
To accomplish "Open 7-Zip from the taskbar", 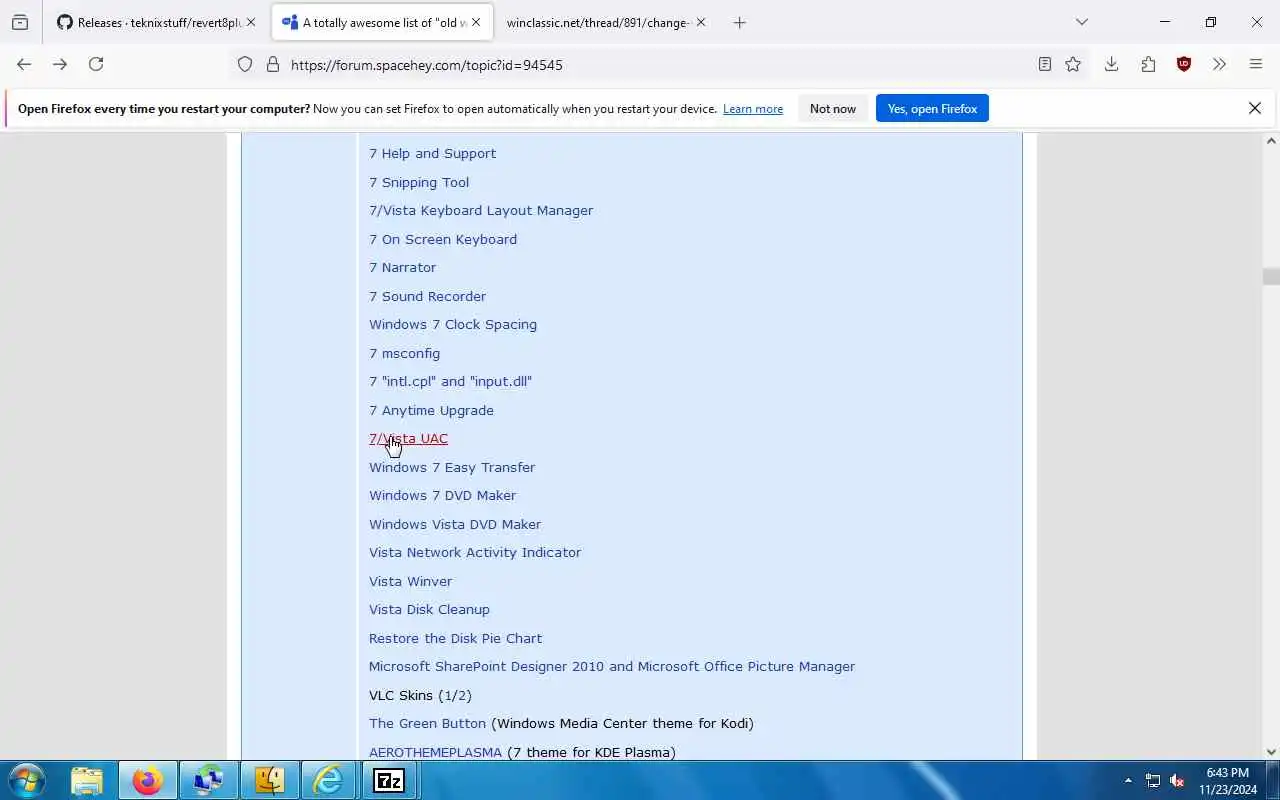I will click(389, 780).
